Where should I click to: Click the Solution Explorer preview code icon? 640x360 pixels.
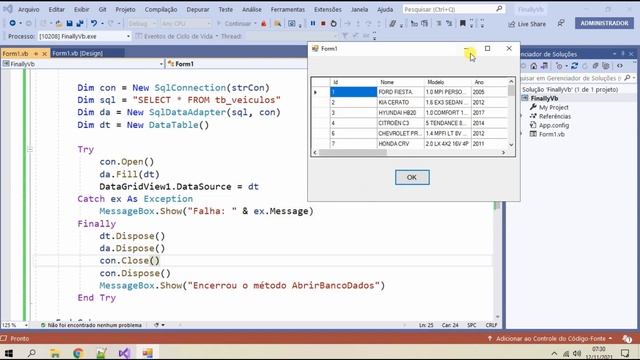coord(620,66)
